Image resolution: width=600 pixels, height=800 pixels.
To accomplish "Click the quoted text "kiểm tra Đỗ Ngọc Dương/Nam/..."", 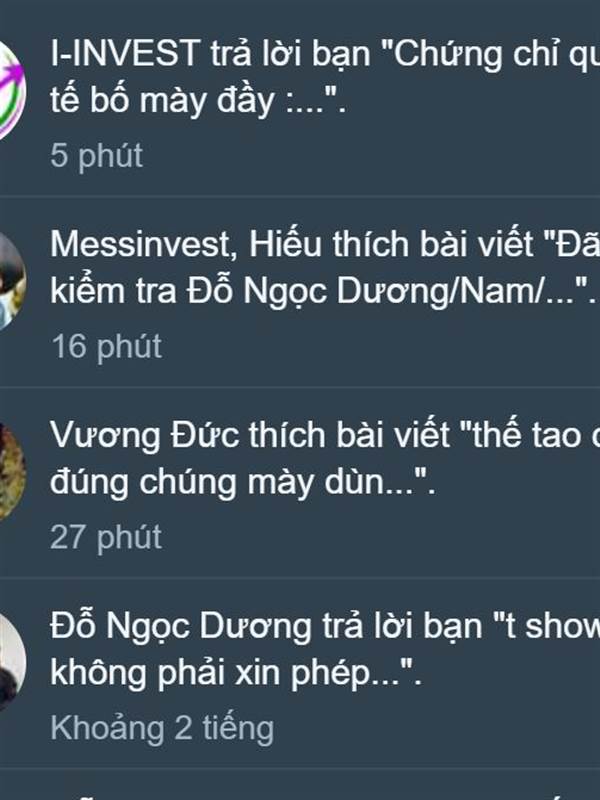I will coord(323,291).
